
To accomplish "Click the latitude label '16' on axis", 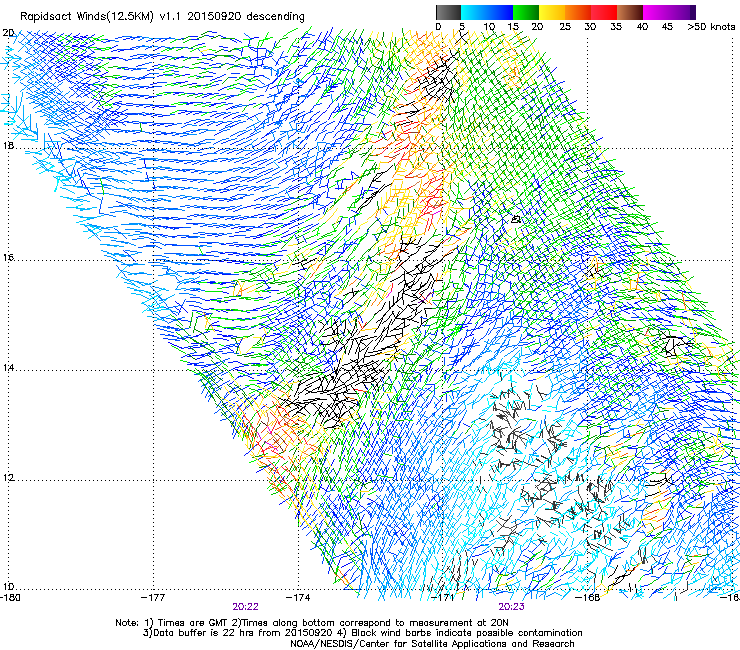I will (8, 258).
